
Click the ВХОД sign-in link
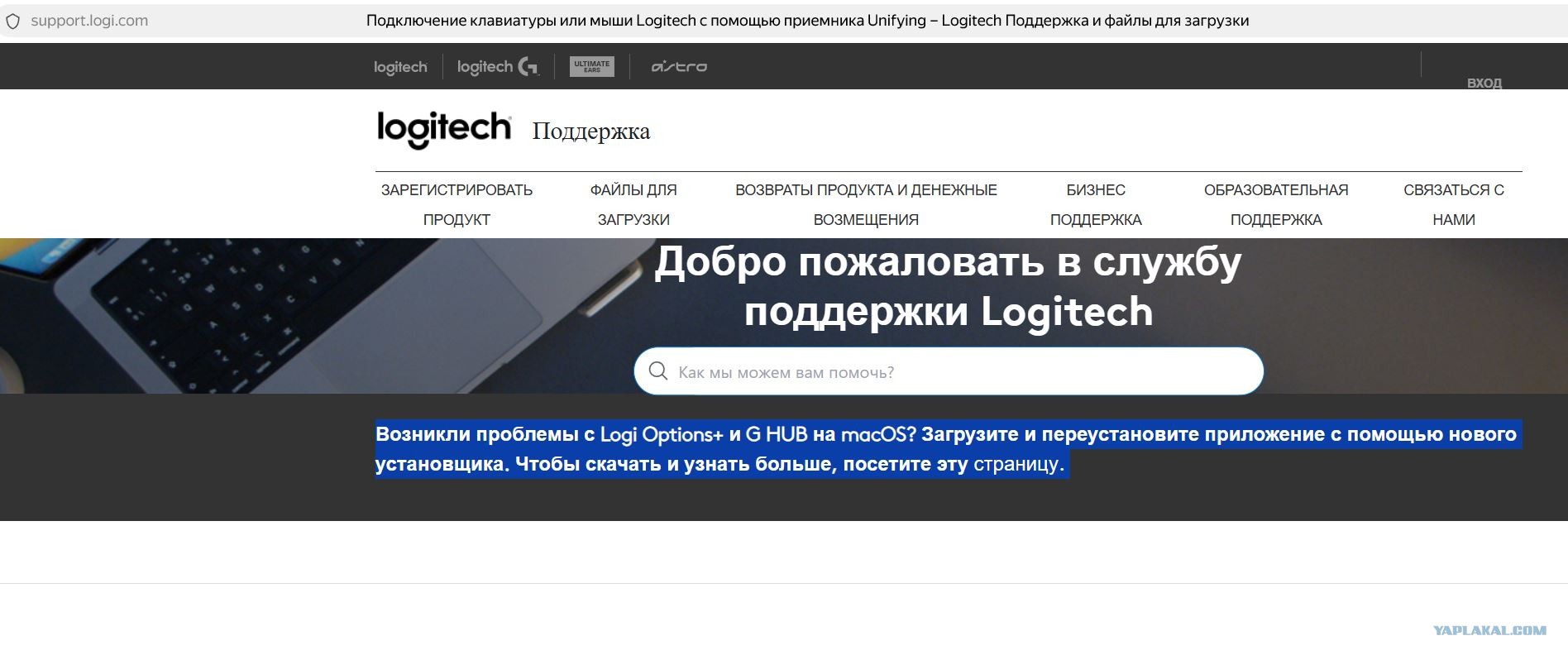tap(1484, 83)
